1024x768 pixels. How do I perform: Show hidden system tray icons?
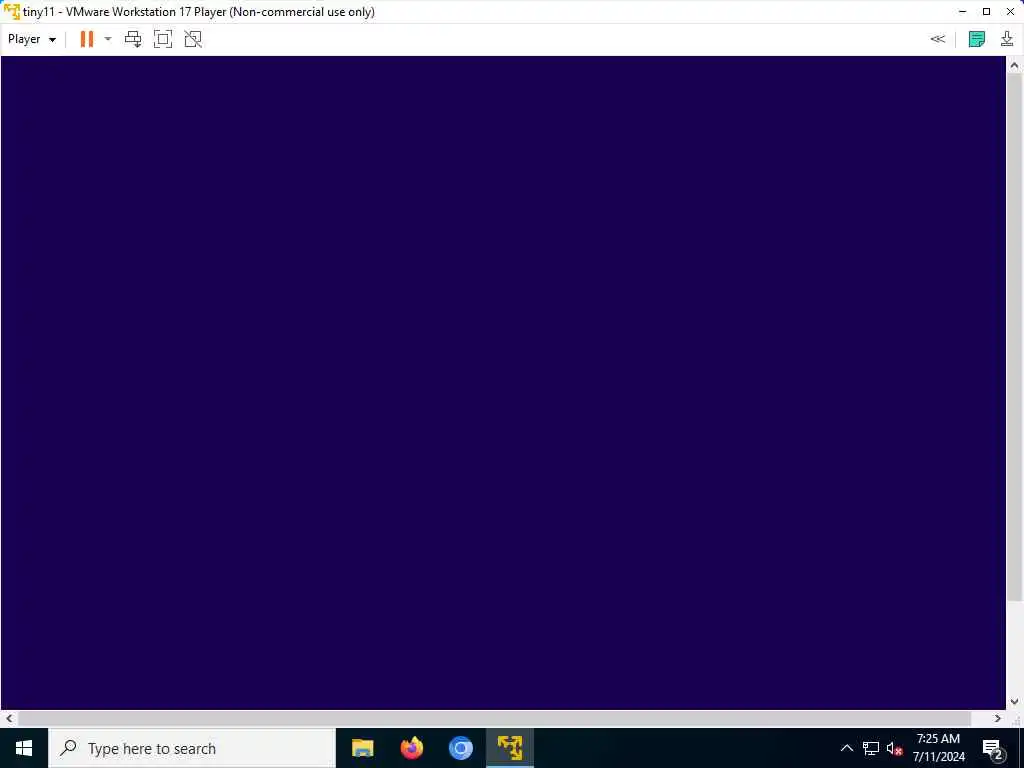[846, 748]
